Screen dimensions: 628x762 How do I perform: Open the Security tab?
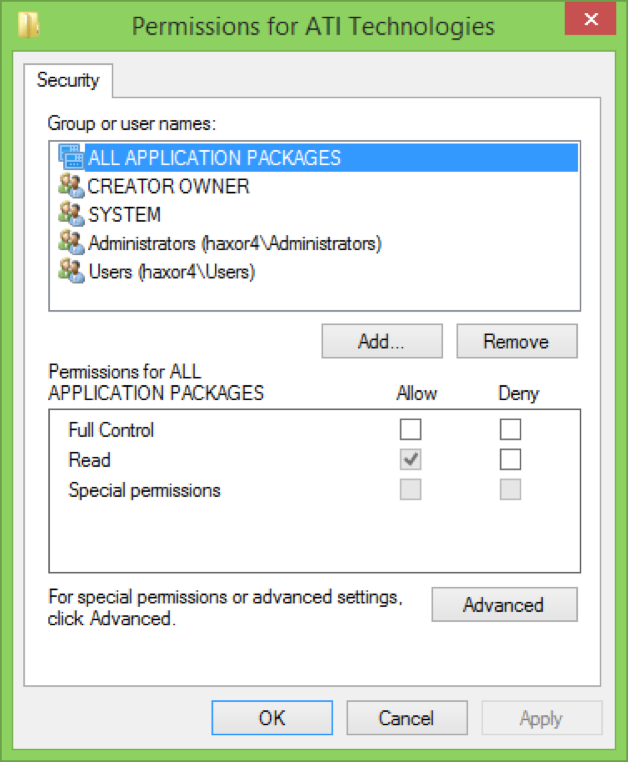(68, 80)
